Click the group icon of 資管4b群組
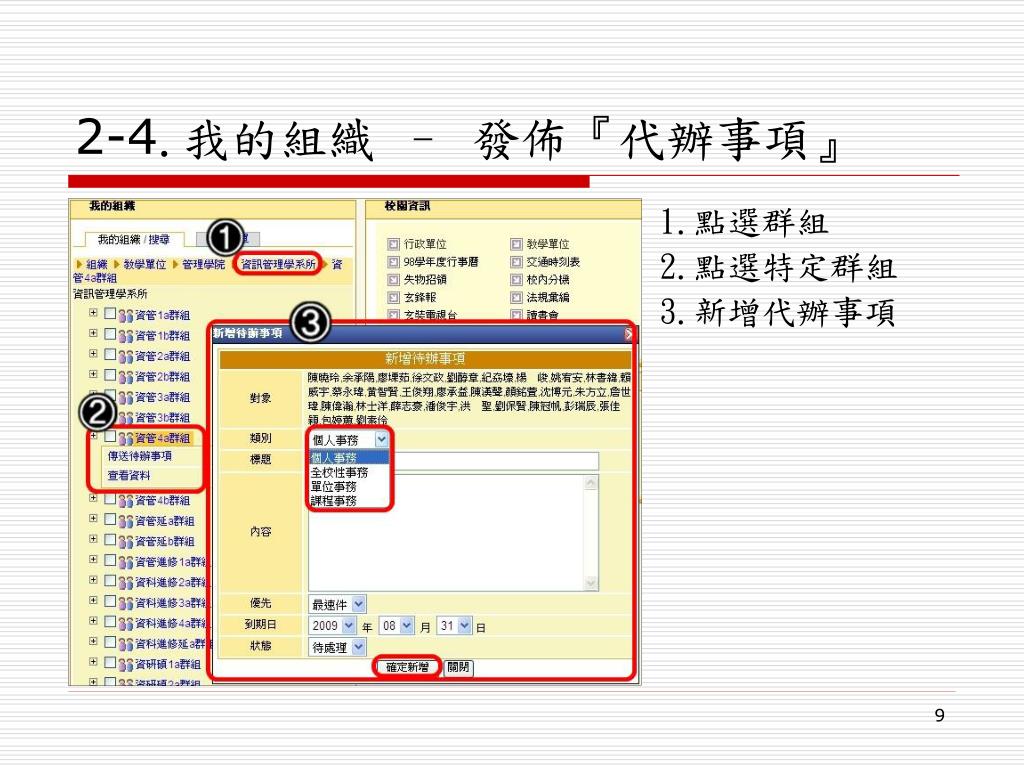Image resolution: width=1024 pixels, height=768 pixels. click(125, 501)
